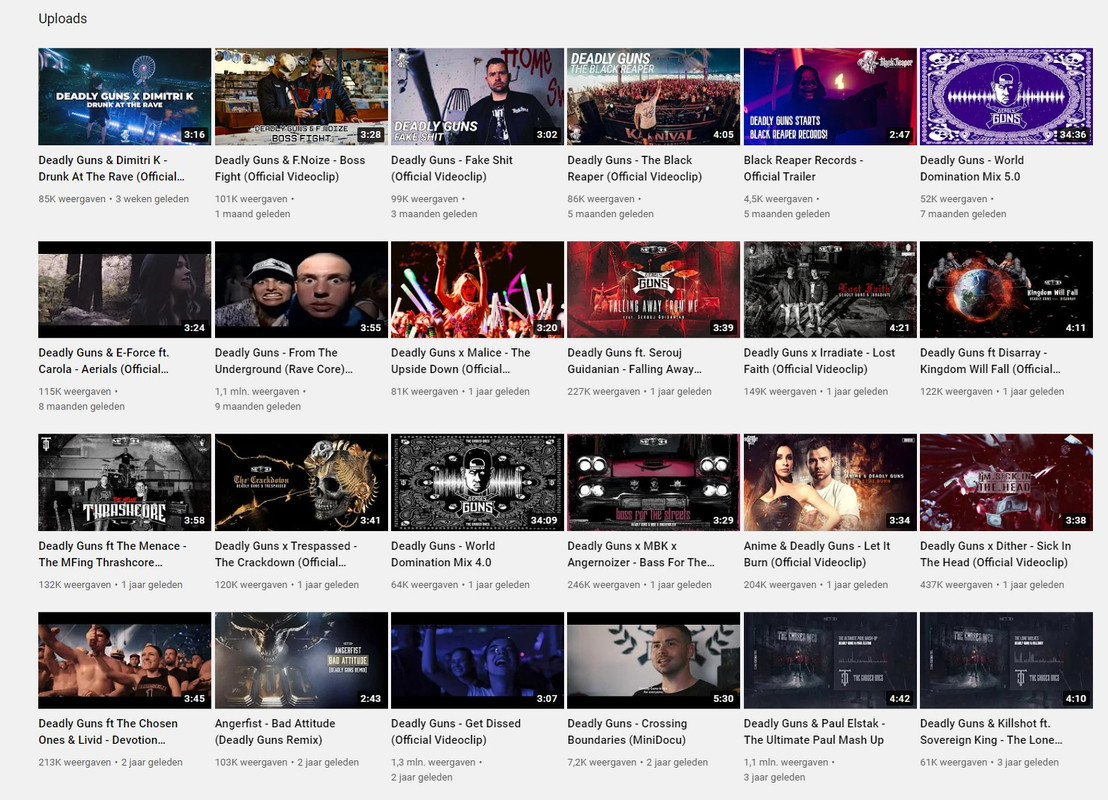The width and height of the screenshot is (1108, 800).
Task: Click title 'Deadly Guns x Irradiate - Lost Faith'
Action: pos(820,360)
